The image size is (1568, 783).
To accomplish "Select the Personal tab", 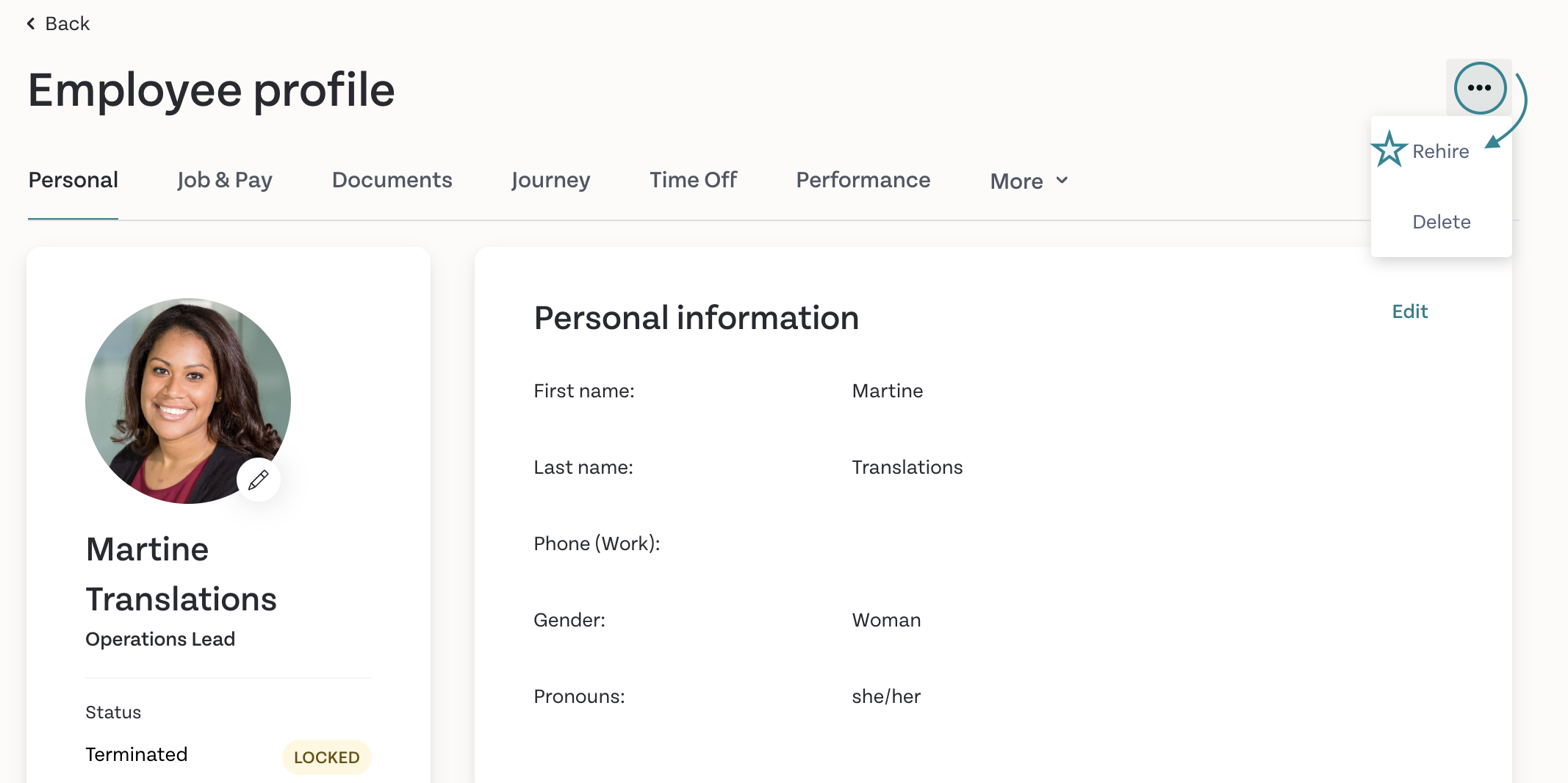I will [73, 180].
